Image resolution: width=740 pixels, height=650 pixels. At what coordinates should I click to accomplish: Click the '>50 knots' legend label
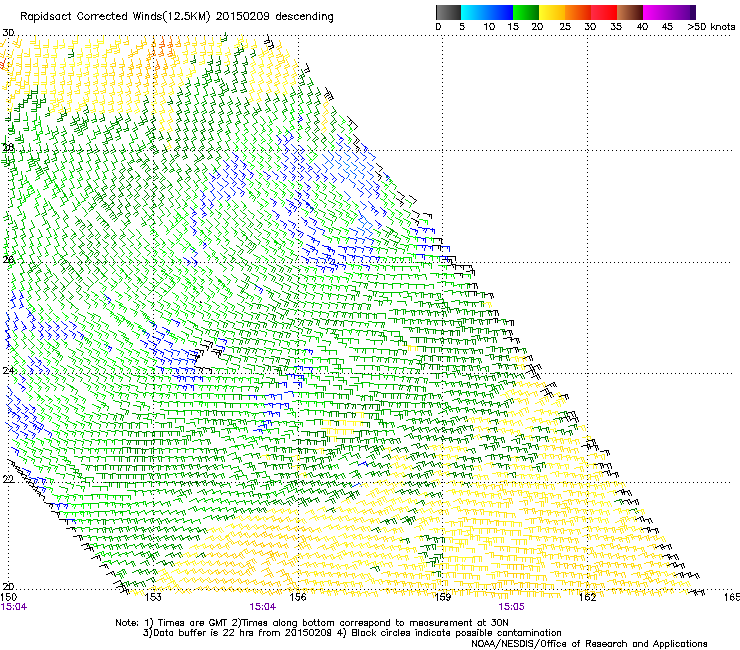711,27
